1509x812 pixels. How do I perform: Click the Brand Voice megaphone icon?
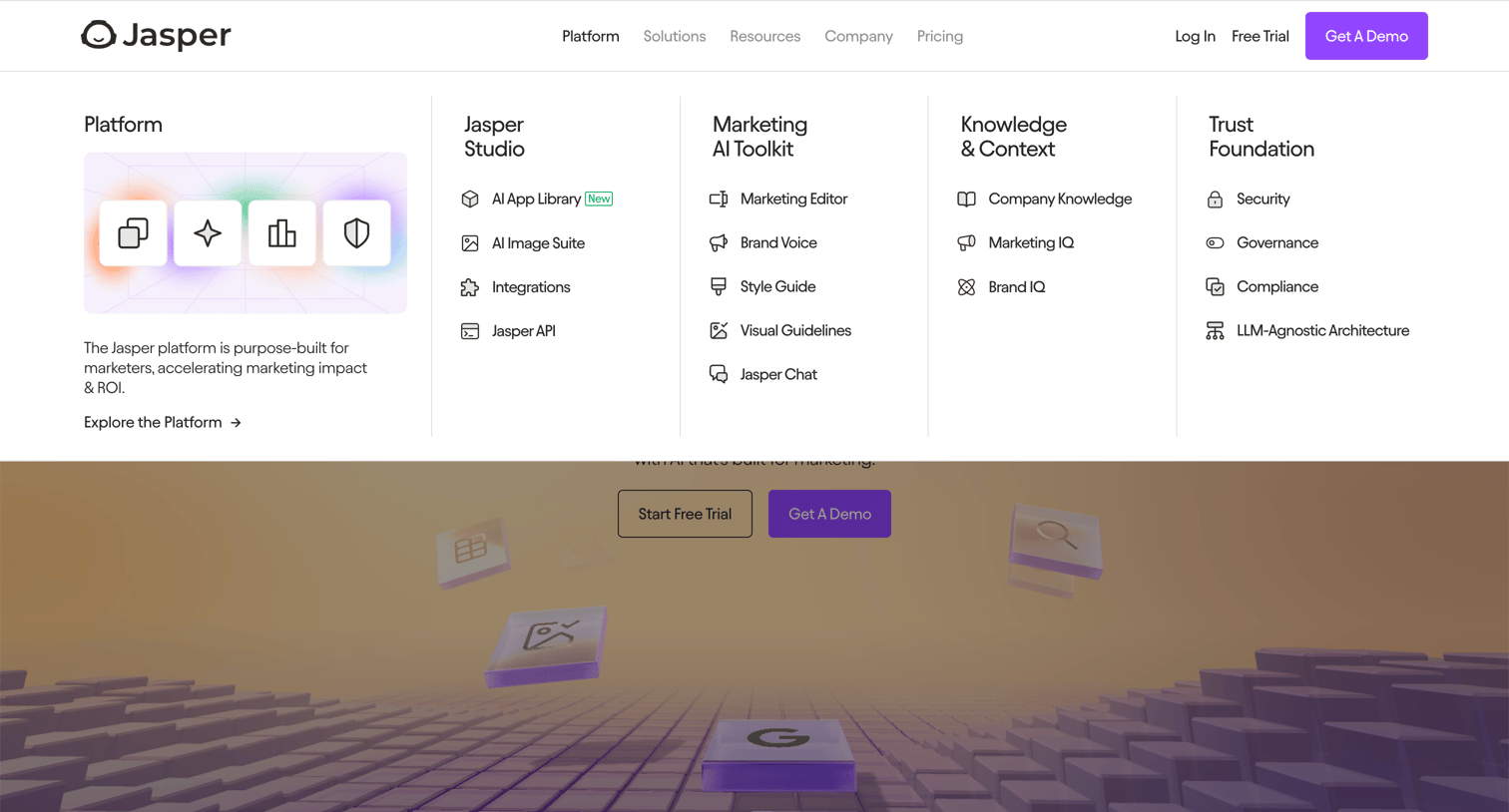719,242
